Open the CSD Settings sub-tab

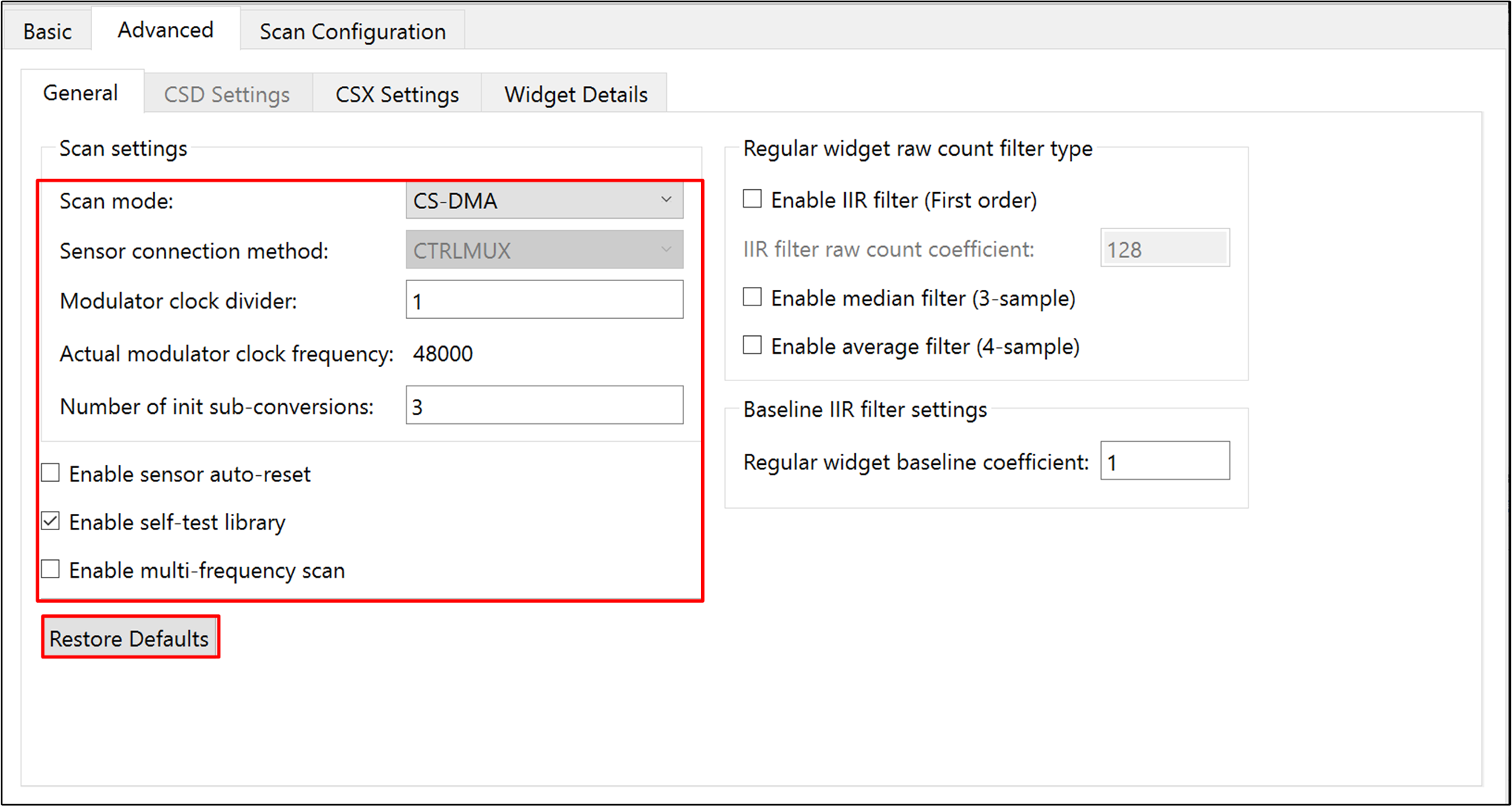click(x=227, y=94)
